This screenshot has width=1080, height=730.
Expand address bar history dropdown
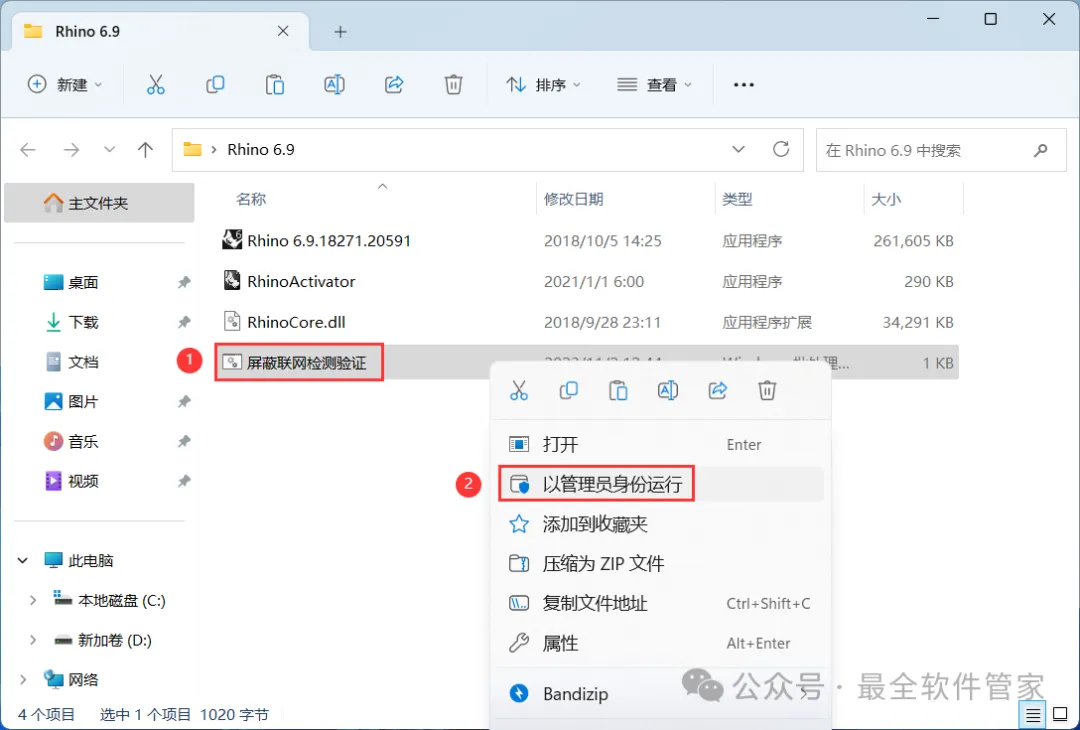click(738, 149)
